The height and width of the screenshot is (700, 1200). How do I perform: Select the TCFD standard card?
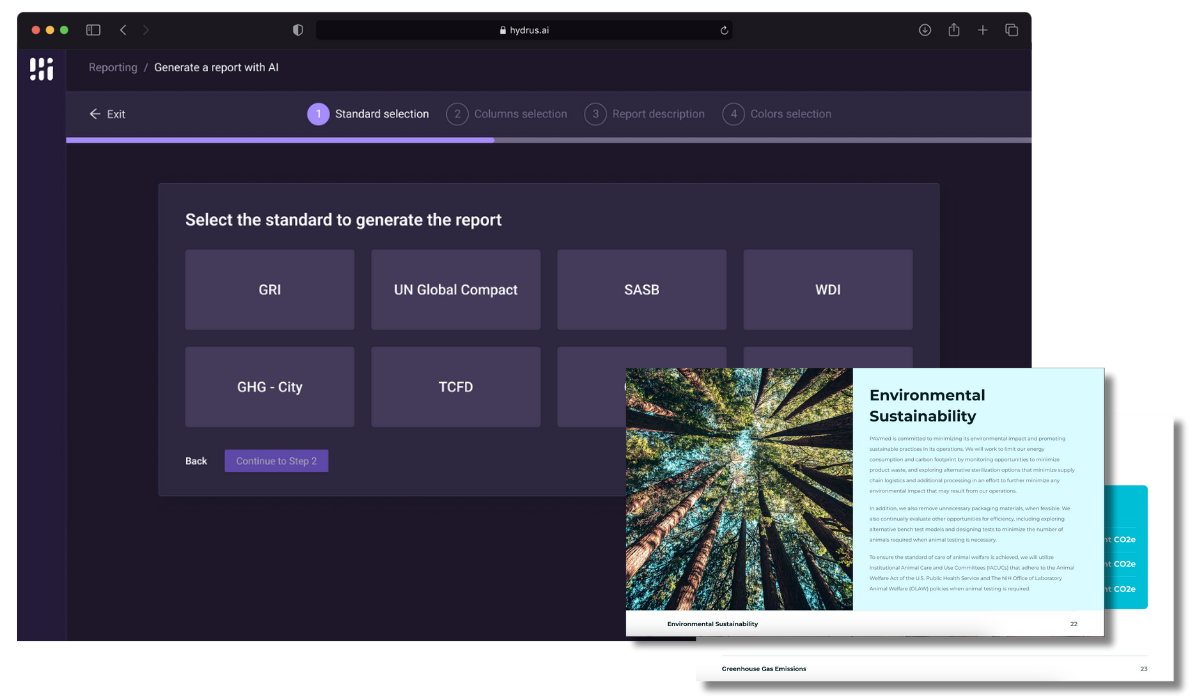pos(455,386)
